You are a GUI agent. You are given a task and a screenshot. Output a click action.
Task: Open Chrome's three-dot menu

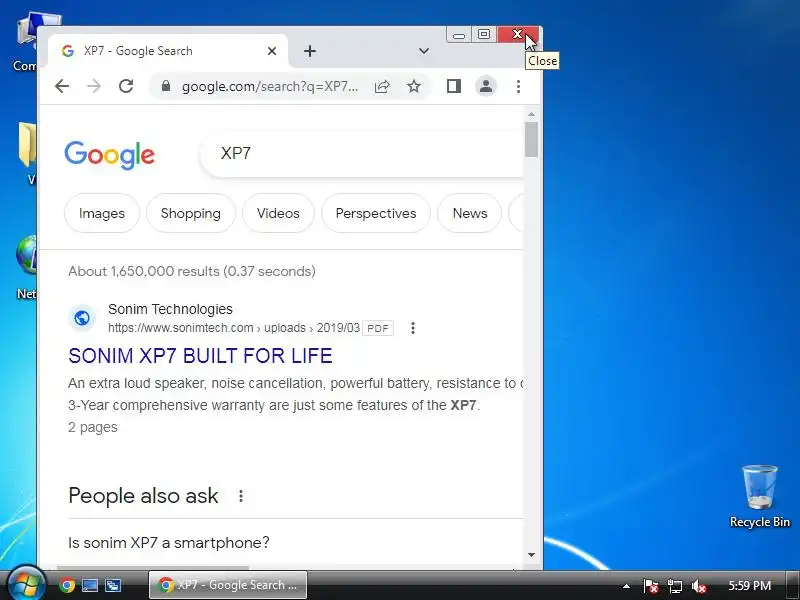click(x=518, y=86)
